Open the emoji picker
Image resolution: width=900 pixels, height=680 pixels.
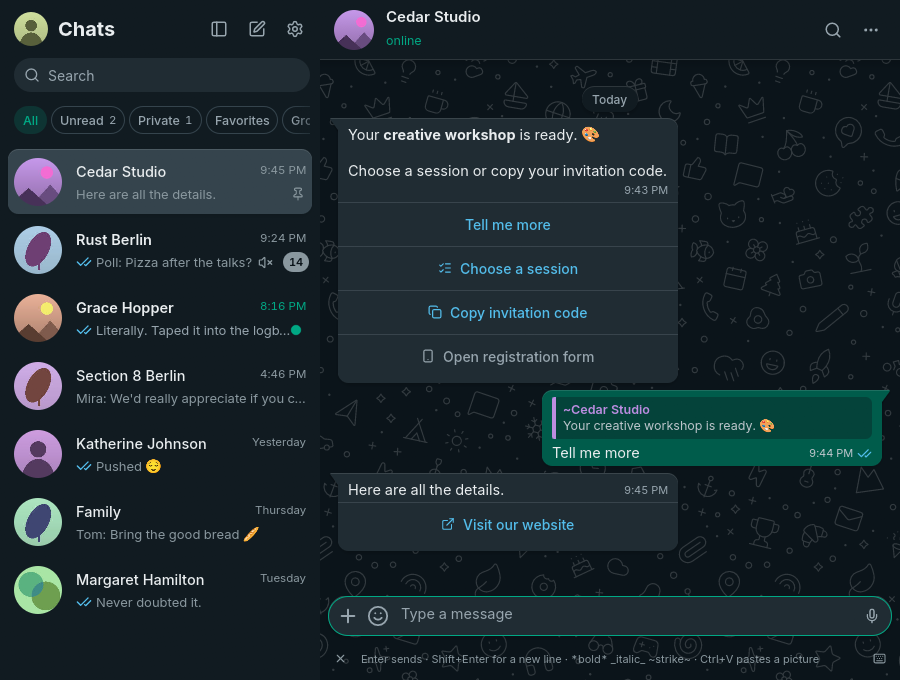coord(378,616)
